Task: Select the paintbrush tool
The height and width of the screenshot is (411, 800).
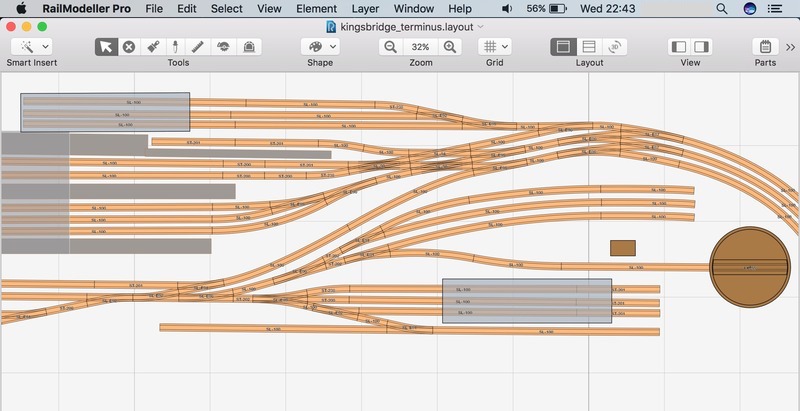Action: click(x=152, y=47)
